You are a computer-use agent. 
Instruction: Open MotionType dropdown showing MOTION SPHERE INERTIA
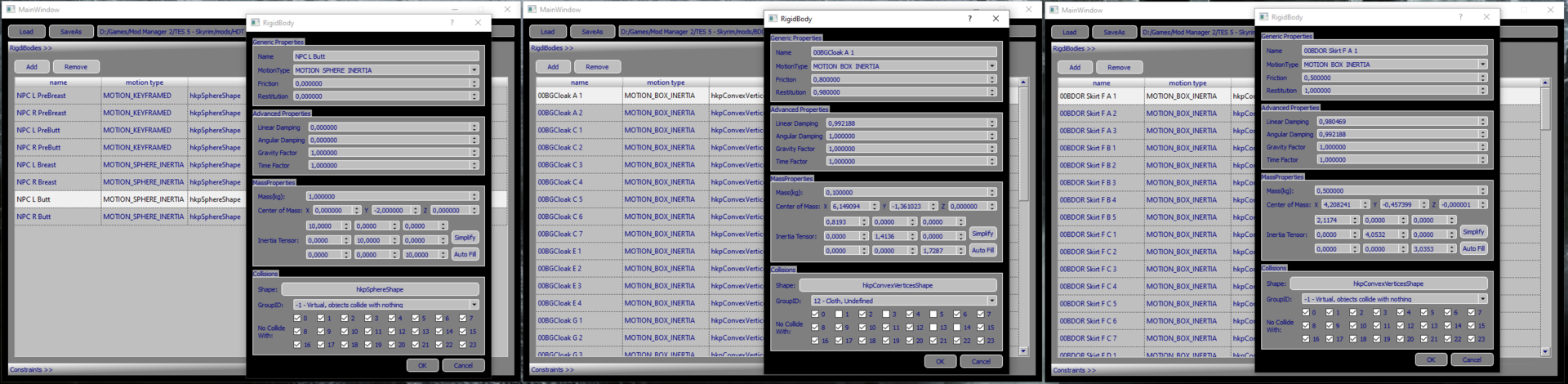[385, 70]
